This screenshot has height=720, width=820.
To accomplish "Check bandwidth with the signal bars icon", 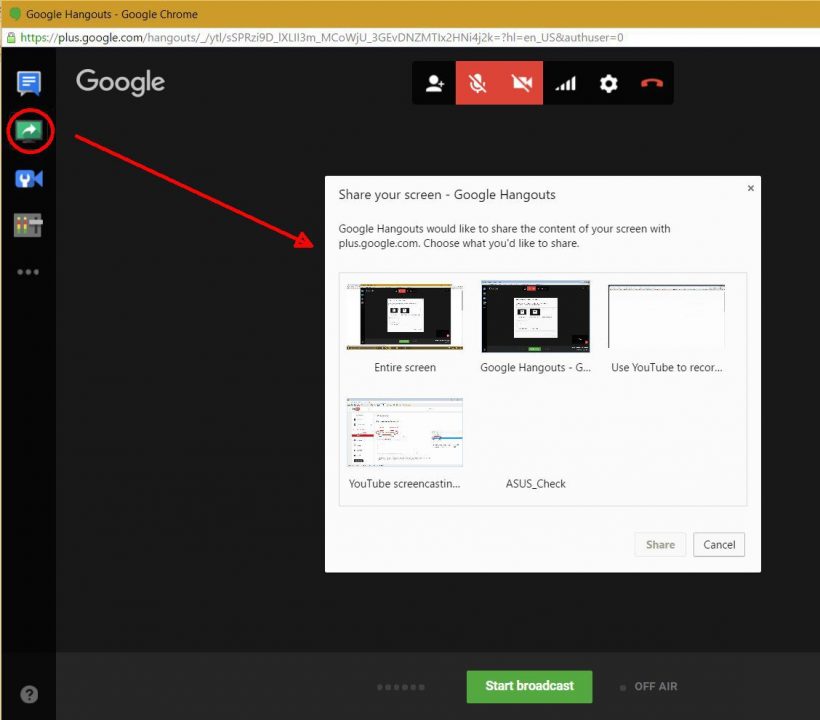I will pyautogui.click(x=566, y=83).
